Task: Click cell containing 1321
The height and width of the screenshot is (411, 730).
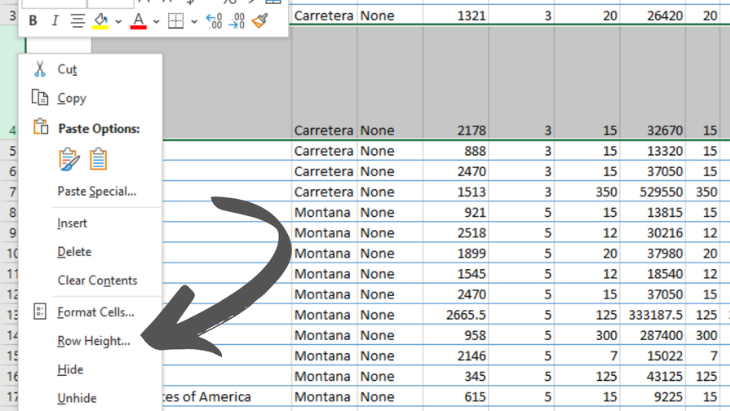Action: pos(456,15)
